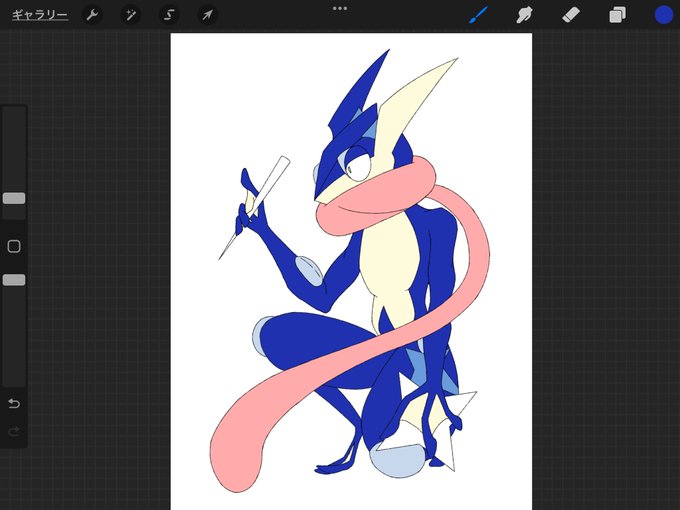
Task: Select the Smudge finger tool
Action: 524,15
